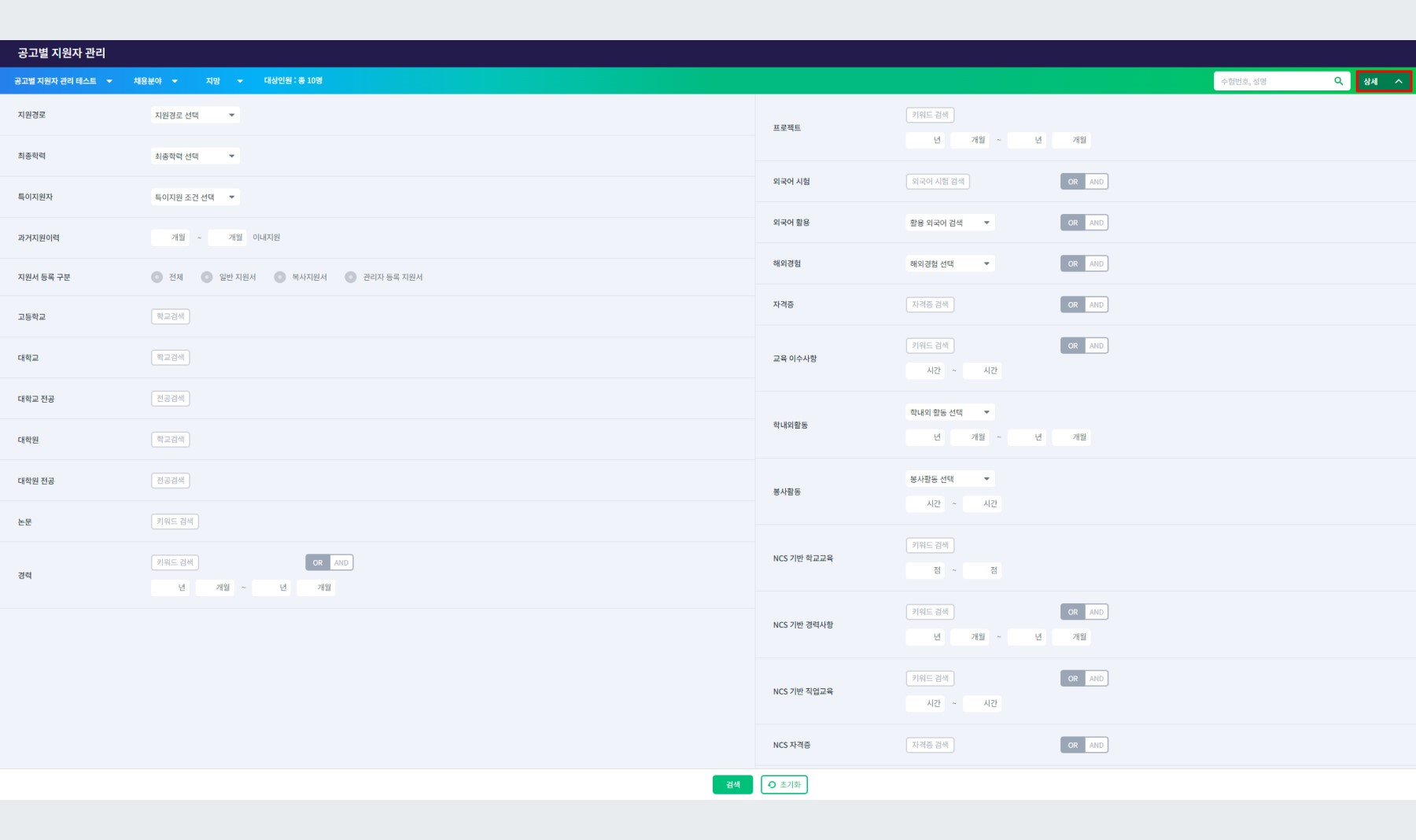Open the 공고별 지원자 관리 테스트 menu
Image resolution: width=1416 pixels, height=840 pixels.
(63, 81)
